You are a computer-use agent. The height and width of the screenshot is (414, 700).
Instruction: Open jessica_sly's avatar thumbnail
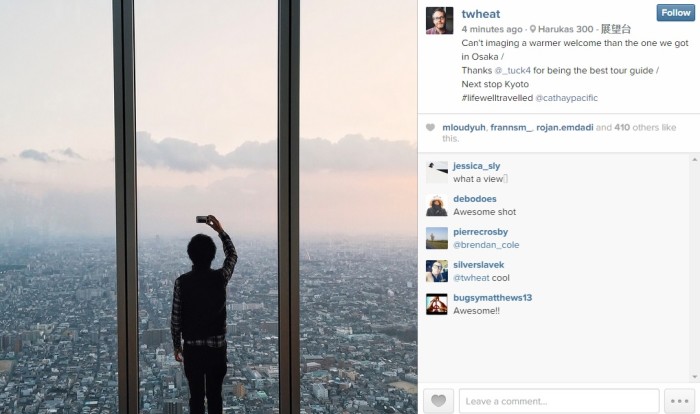click(x=437, y=172)
